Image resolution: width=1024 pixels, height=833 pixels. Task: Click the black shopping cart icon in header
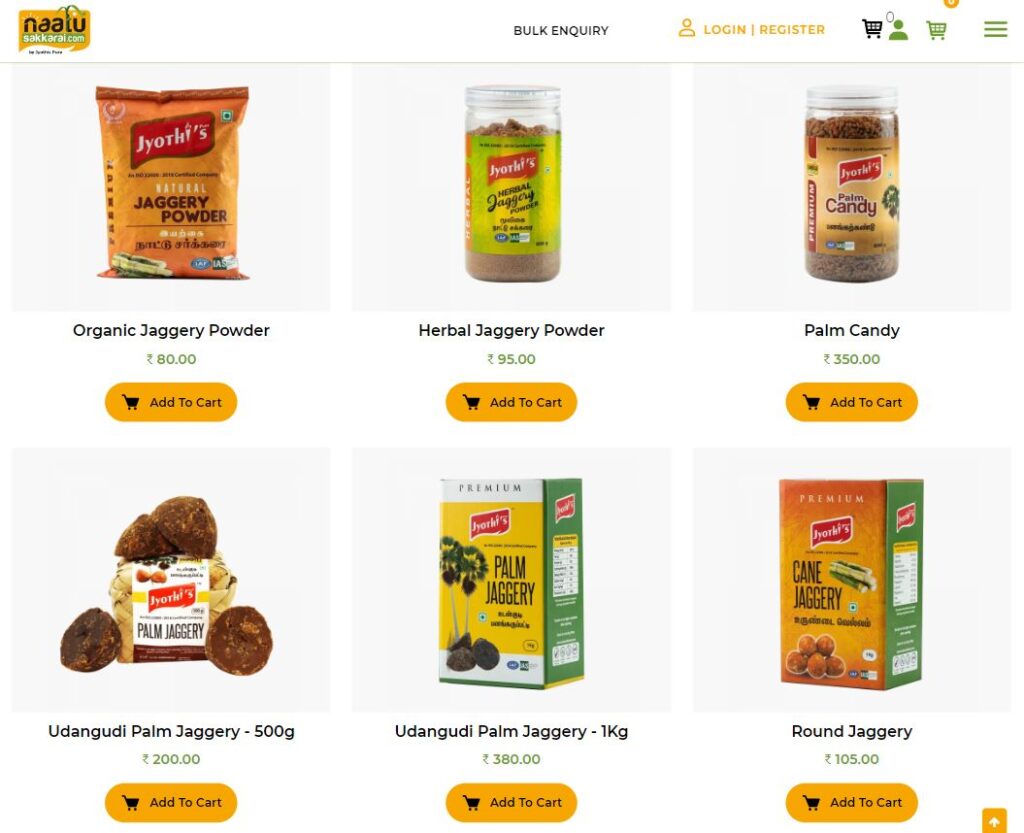click(872, 29)
